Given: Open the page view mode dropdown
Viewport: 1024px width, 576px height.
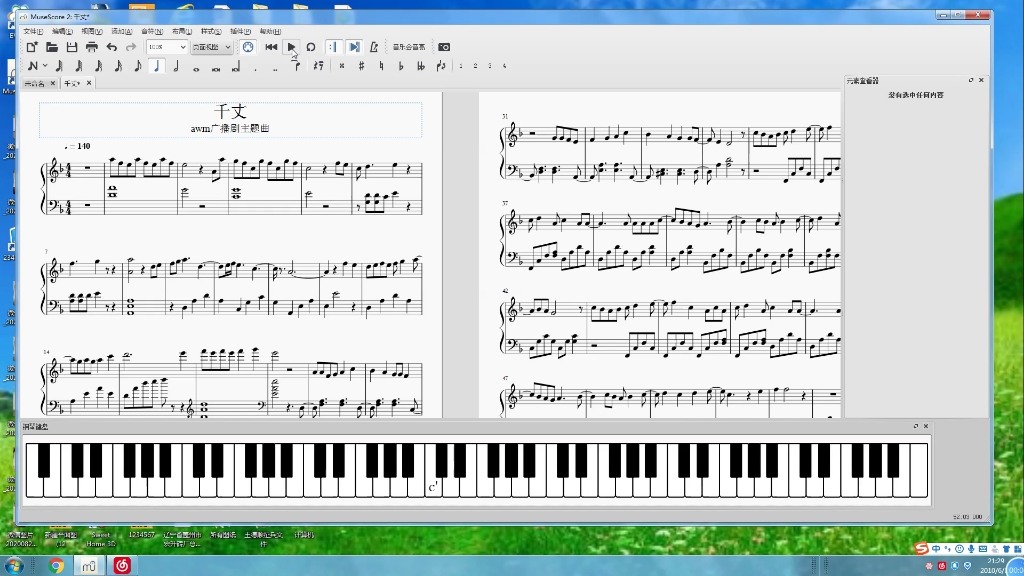Looking at the screenshot, I should [x=212, y=47].
